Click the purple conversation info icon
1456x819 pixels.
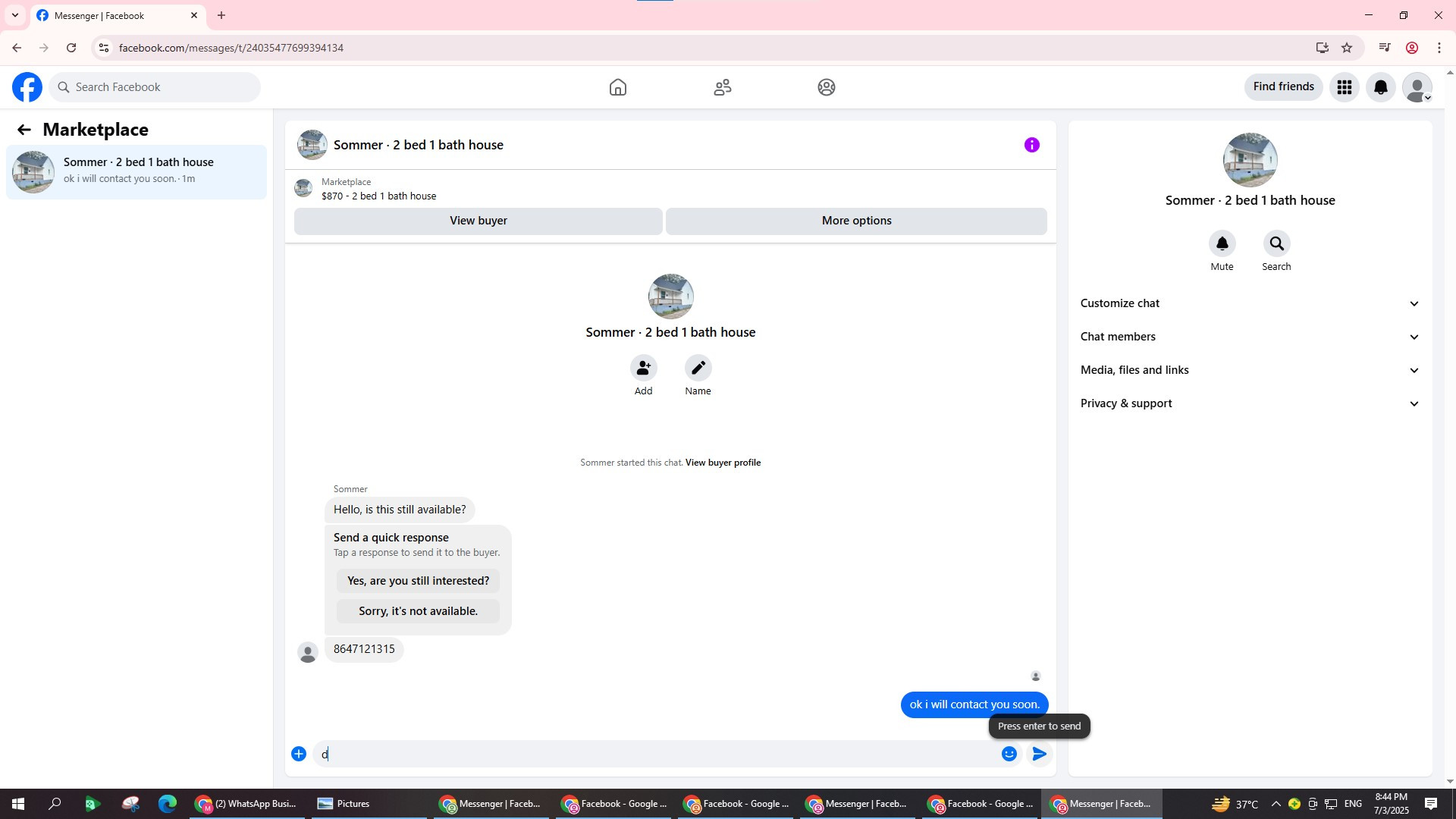tap(1031, 145)
